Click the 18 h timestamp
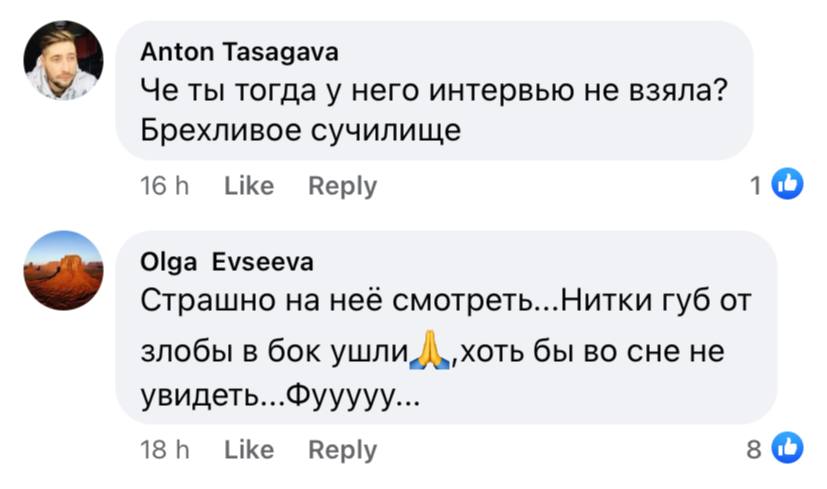Viewport: 827px width, 489px height. click(165, 451)
